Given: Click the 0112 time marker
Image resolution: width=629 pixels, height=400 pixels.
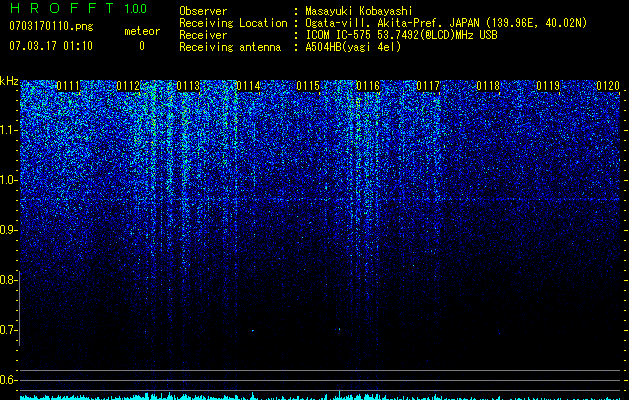Looking at the screenshot, I should (x=128, y=86).
